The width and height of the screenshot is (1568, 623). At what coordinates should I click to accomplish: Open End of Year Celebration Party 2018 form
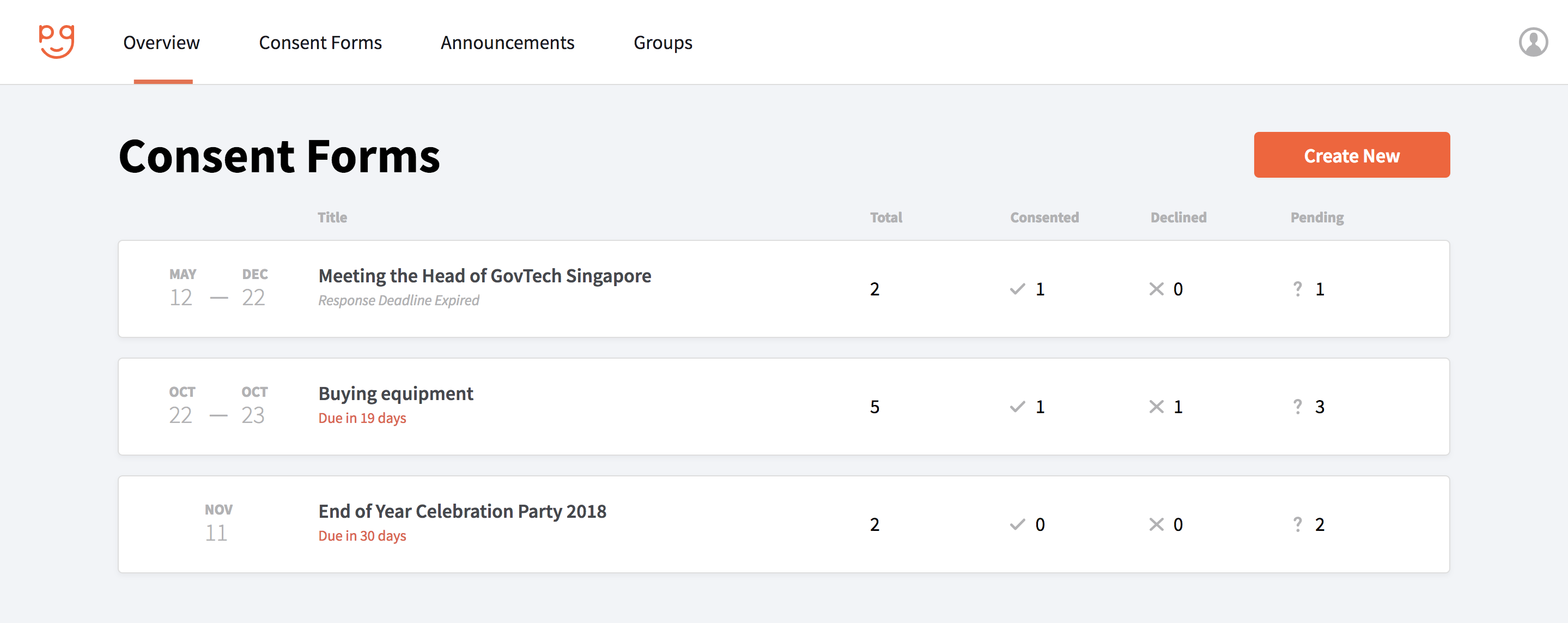point(462,511)
